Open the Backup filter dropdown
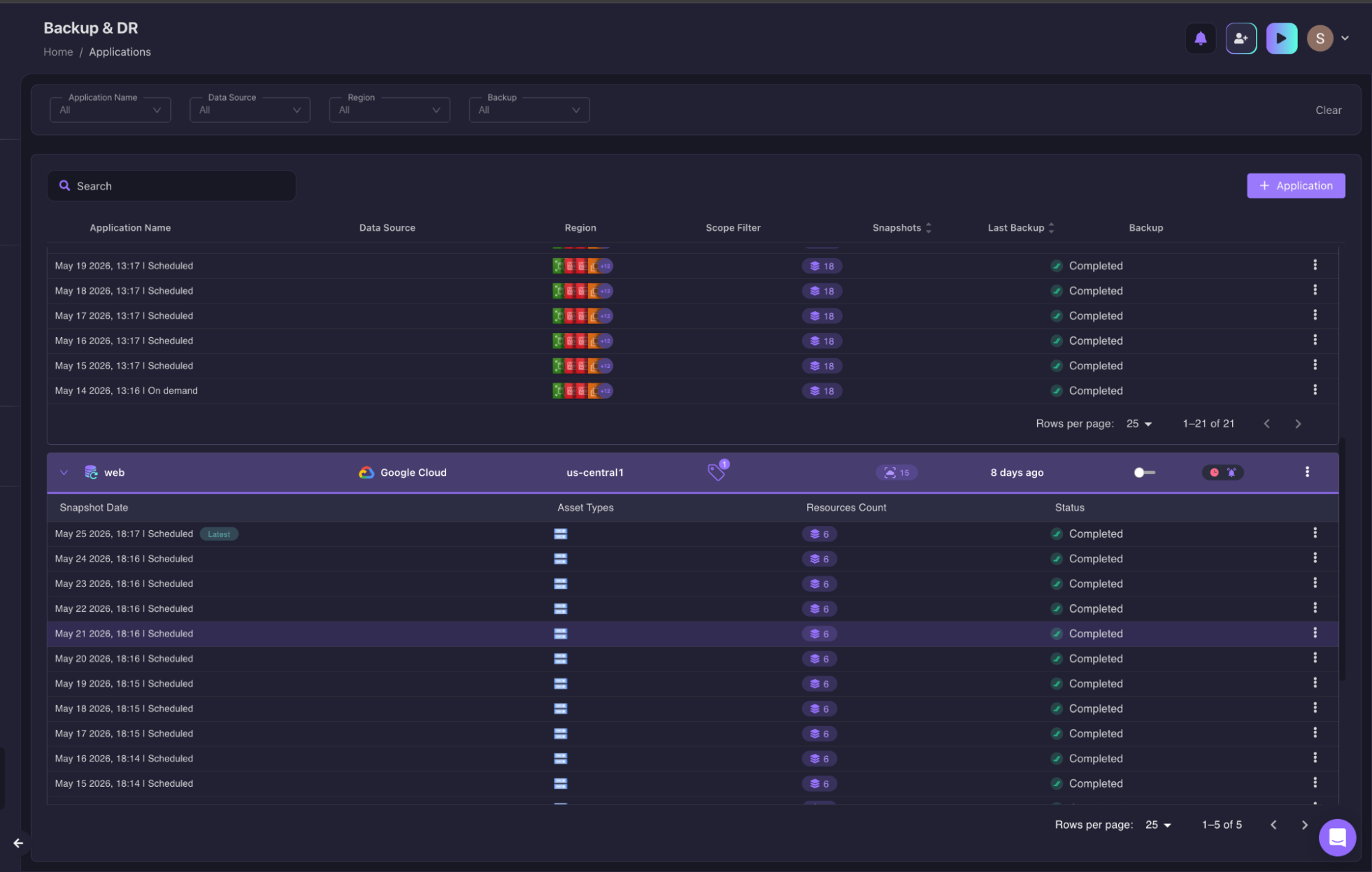Viewport: 1372px width, 872px height. click(x=529, y=110)
